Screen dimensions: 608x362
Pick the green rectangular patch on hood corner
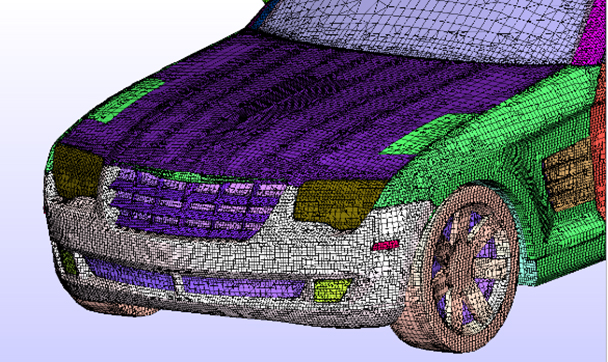point(128,100)
